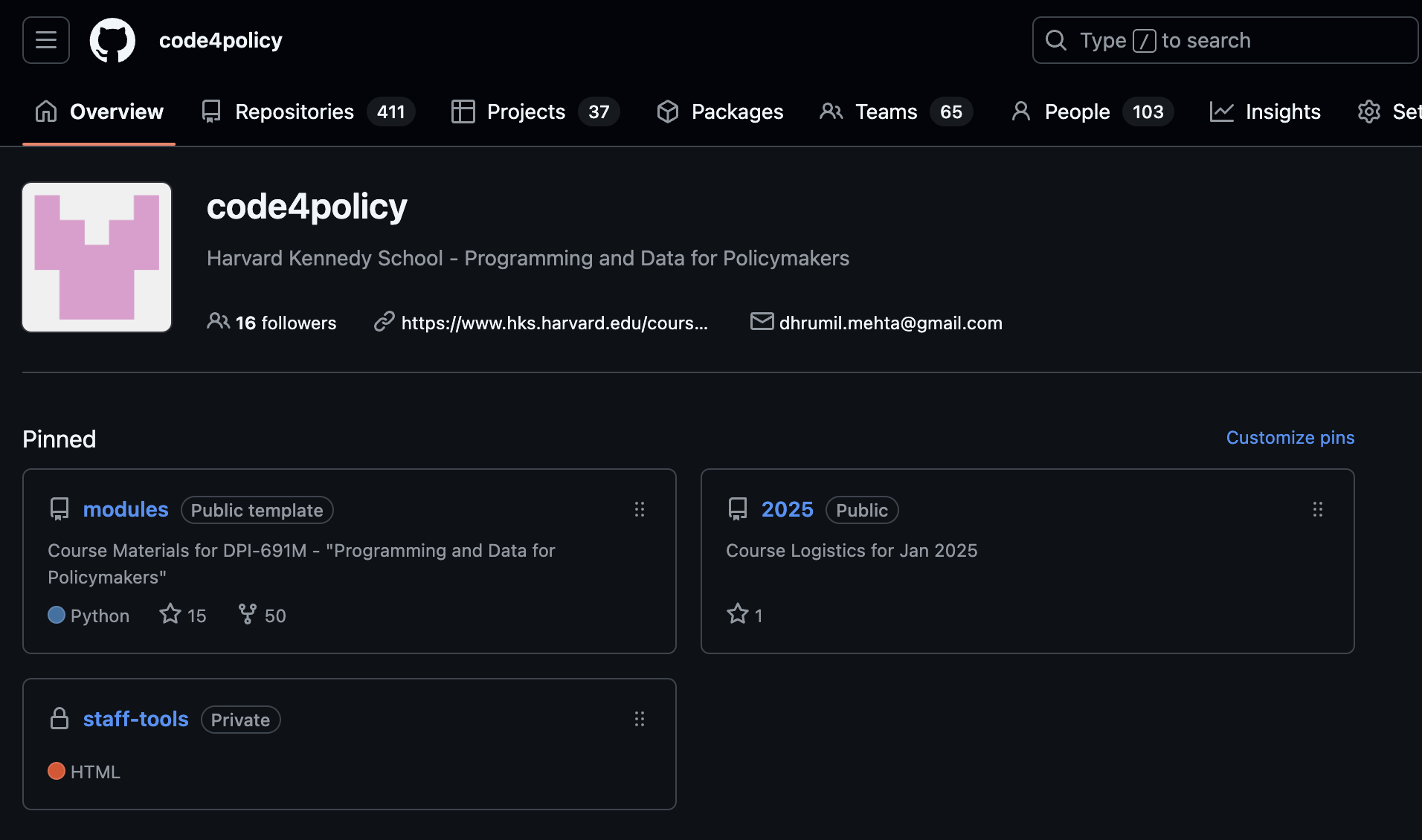Click the chain link icon
Screen dimensions: 1422x840
(384, 321)
